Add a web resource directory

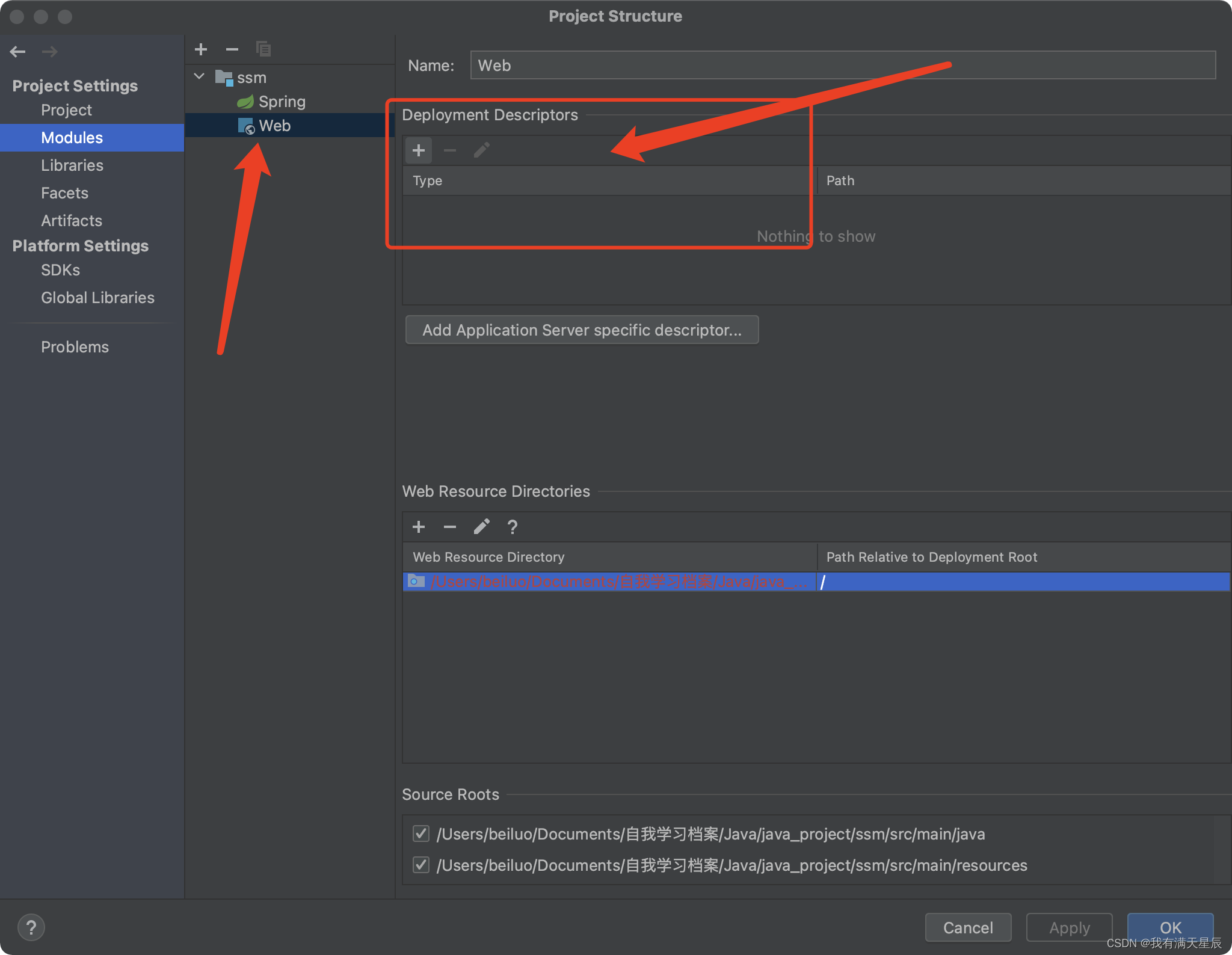coord(419,527)
